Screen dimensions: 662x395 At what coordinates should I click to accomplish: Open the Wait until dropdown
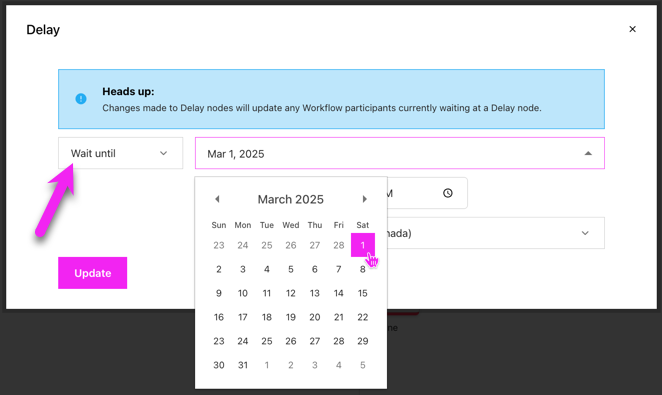coord(120,153)
